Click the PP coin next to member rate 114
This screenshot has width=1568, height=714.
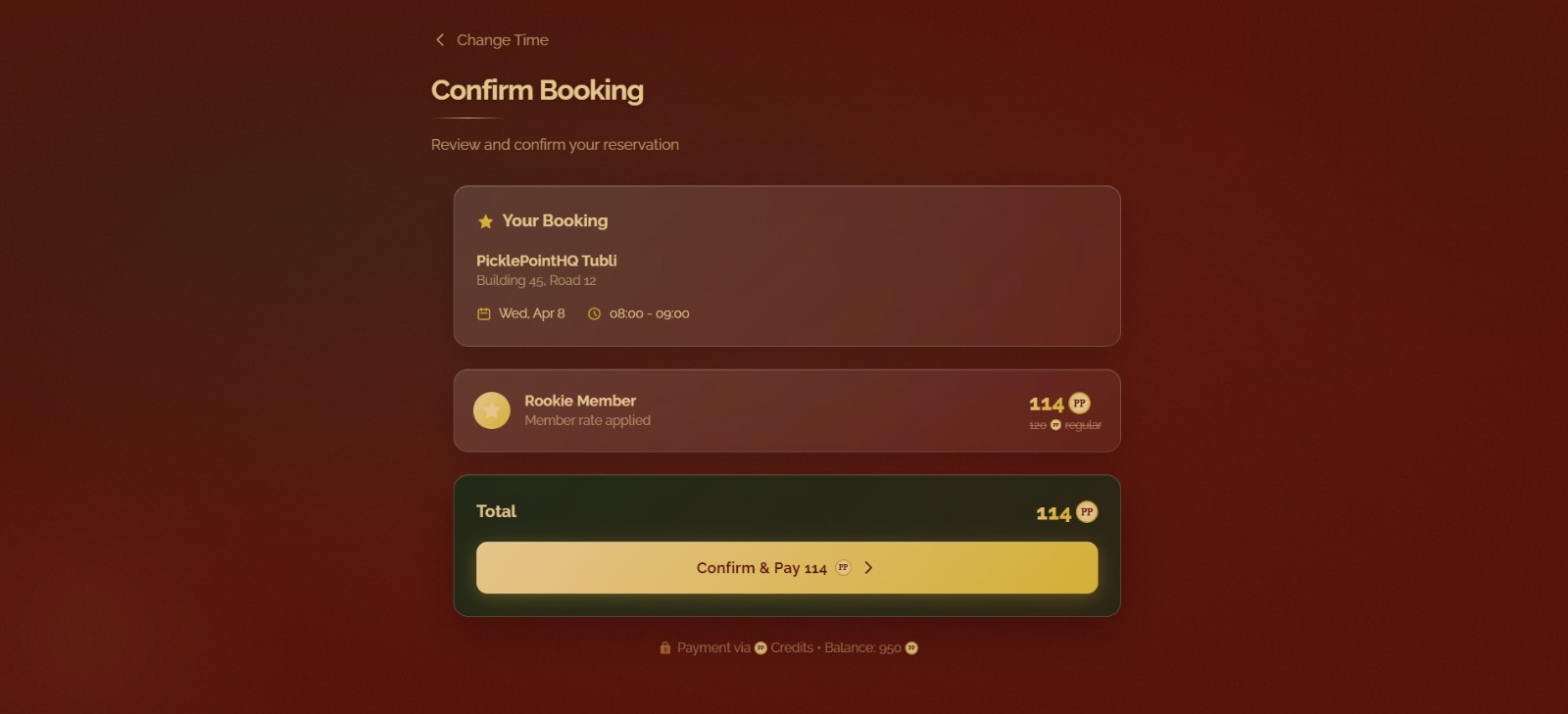coord(1079,404)
